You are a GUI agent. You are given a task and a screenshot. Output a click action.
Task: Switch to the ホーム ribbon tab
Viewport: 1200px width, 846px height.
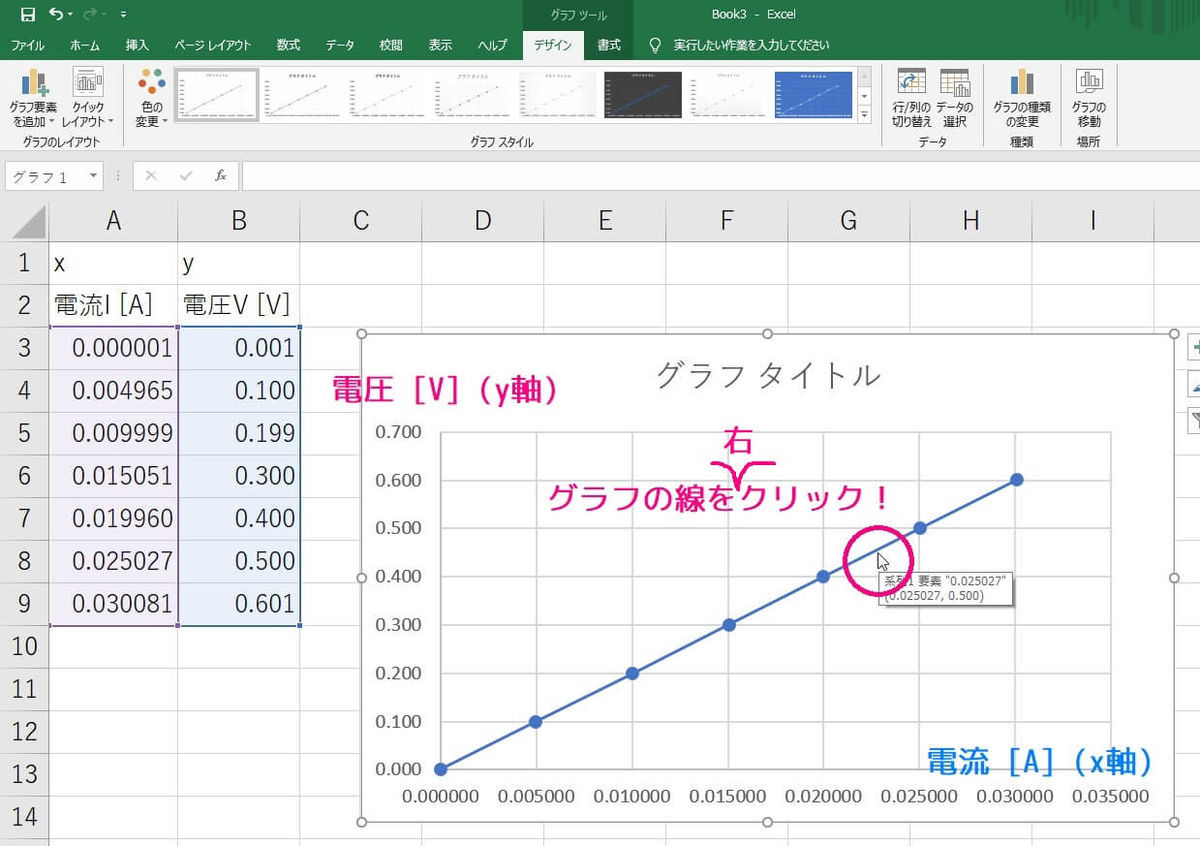click(84, 45)
